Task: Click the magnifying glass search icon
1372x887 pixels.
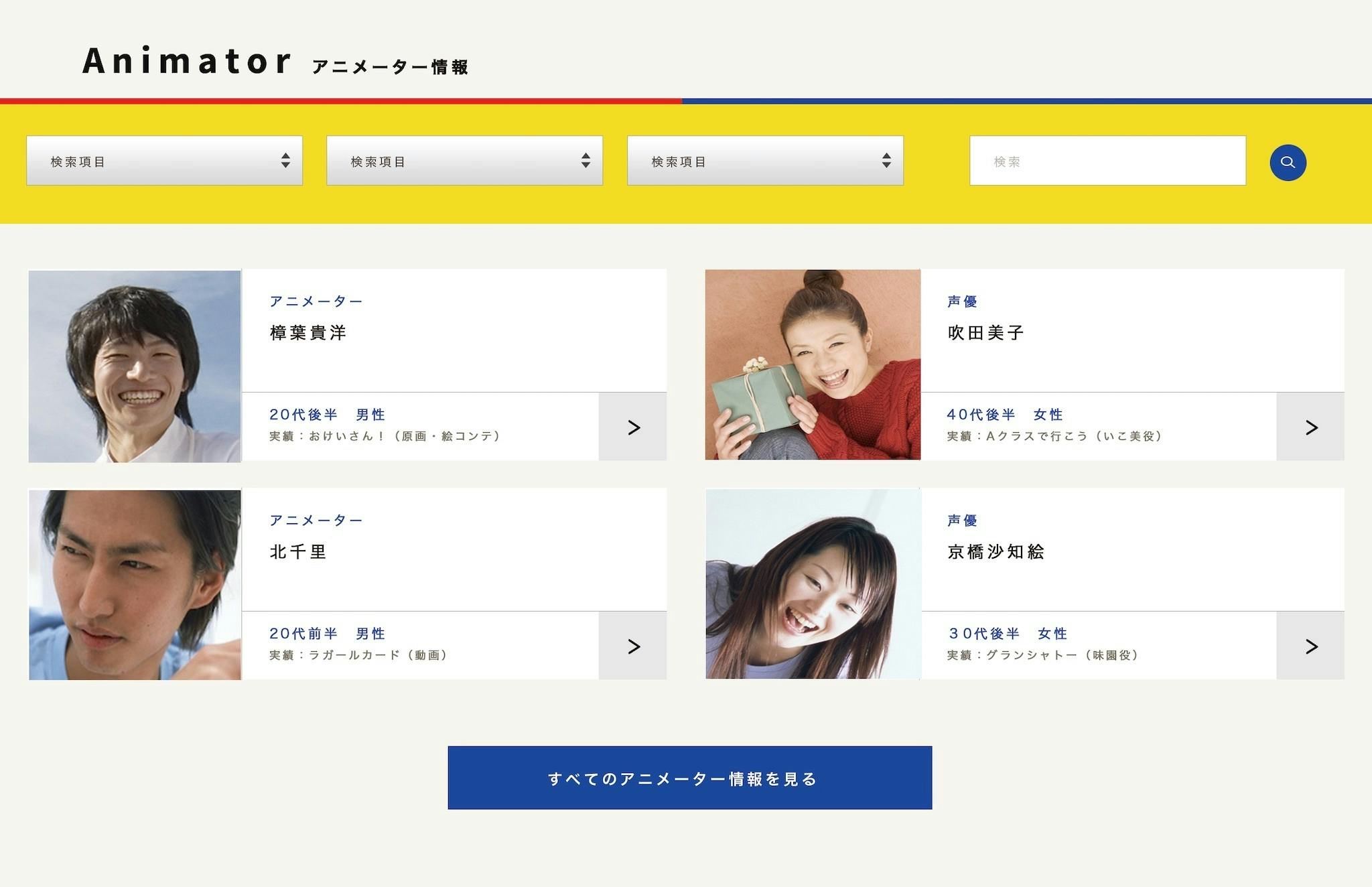Action: pos(1287,161)
